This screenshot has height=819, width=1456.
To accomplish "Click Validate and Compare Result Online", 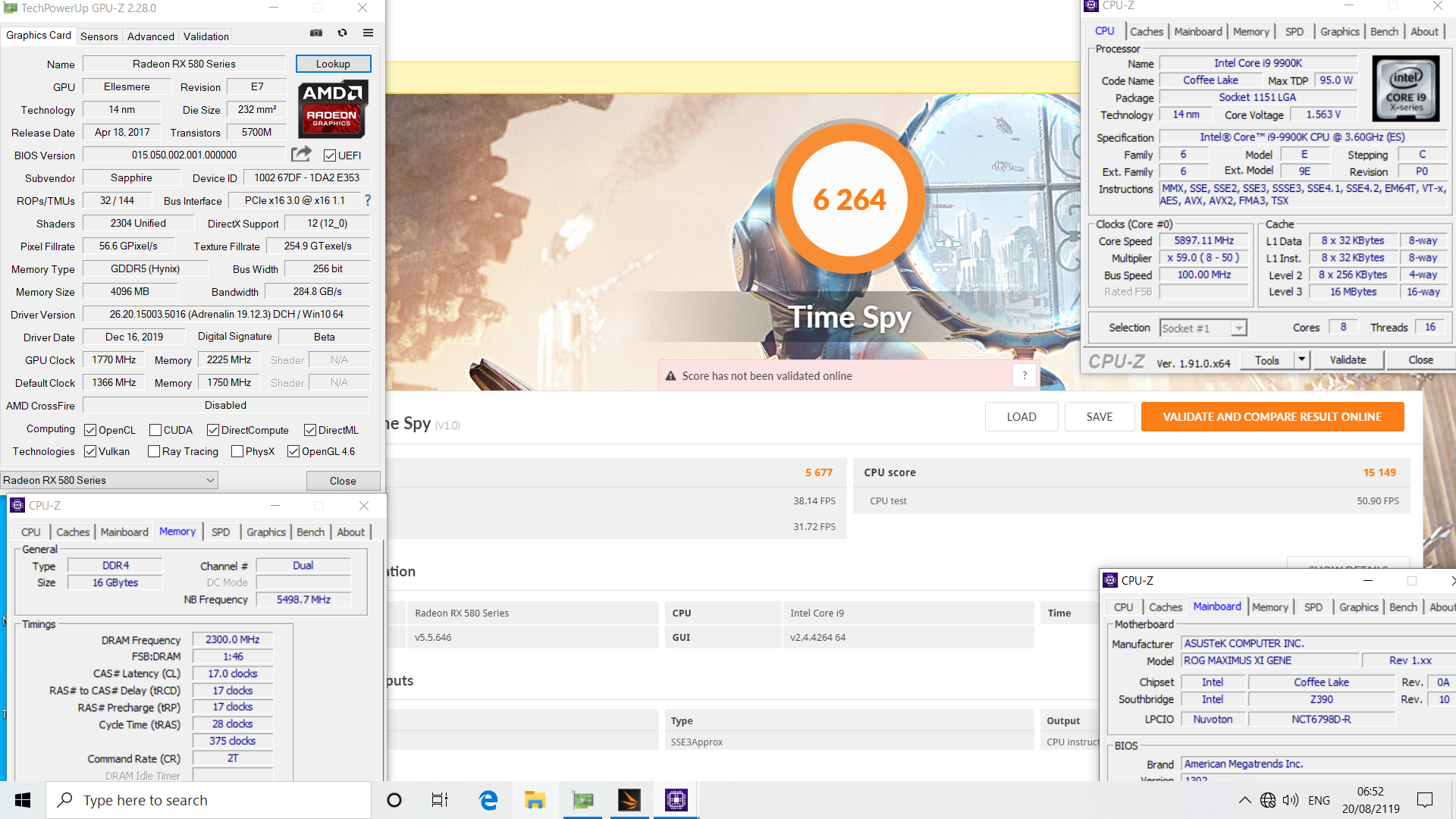I will pyautogui.click(x=1272, y=417).
